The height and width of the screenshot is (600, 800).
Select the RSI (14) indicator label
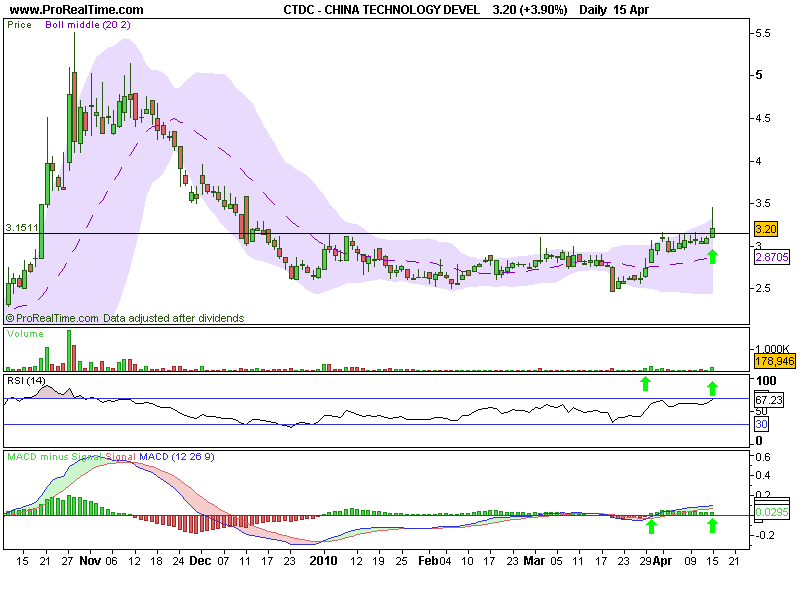click(26, 381)
